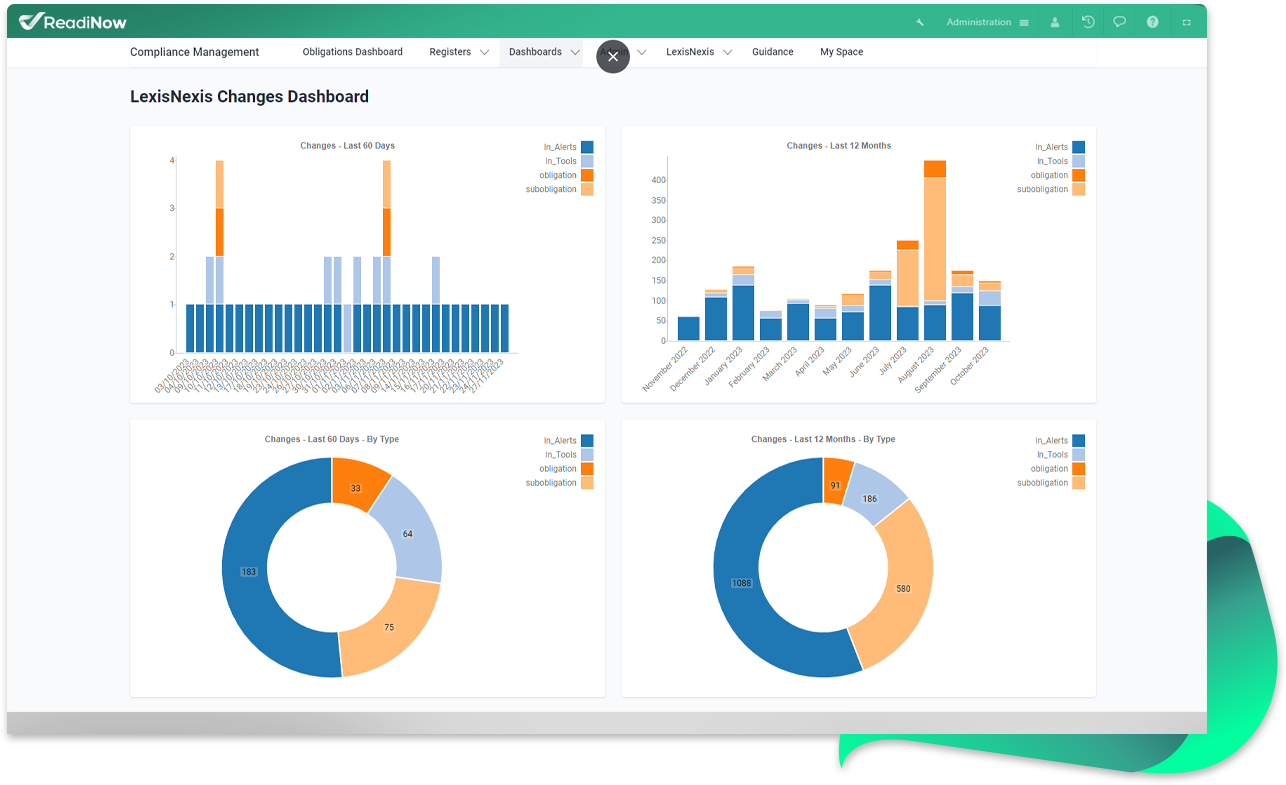Click the In_Alerts swatch in Last 60 Days chart

[587, 147]
